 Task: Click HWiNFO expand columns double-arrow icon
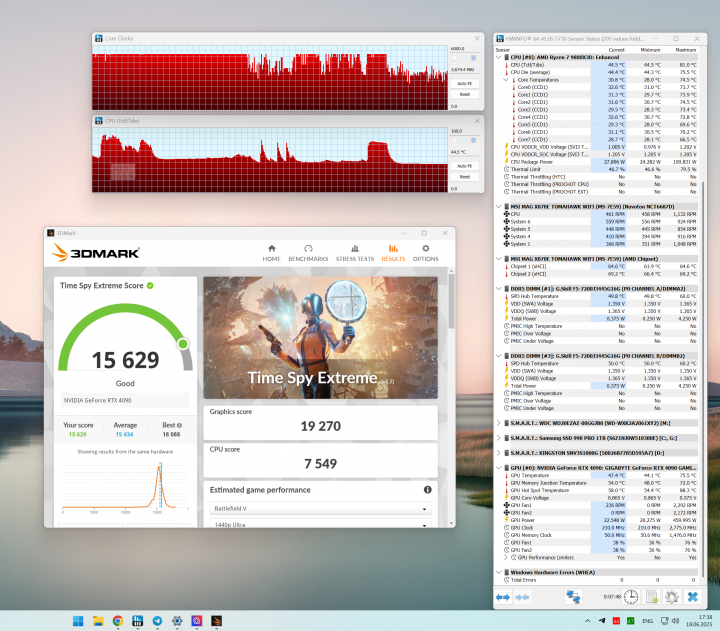coord(503,597)
